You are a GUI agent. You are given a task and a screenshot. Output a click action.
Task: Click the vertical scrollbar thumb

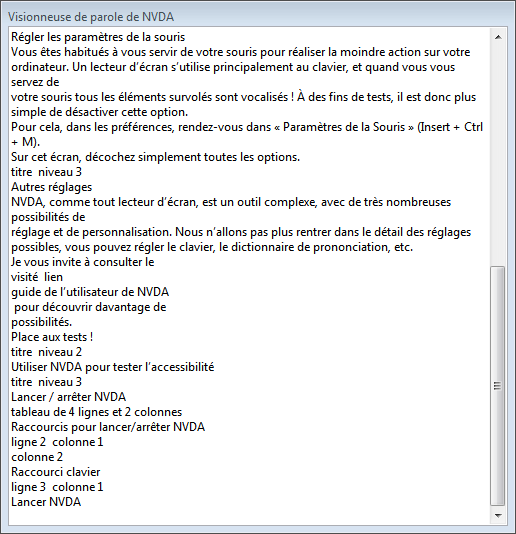(498, 386)
